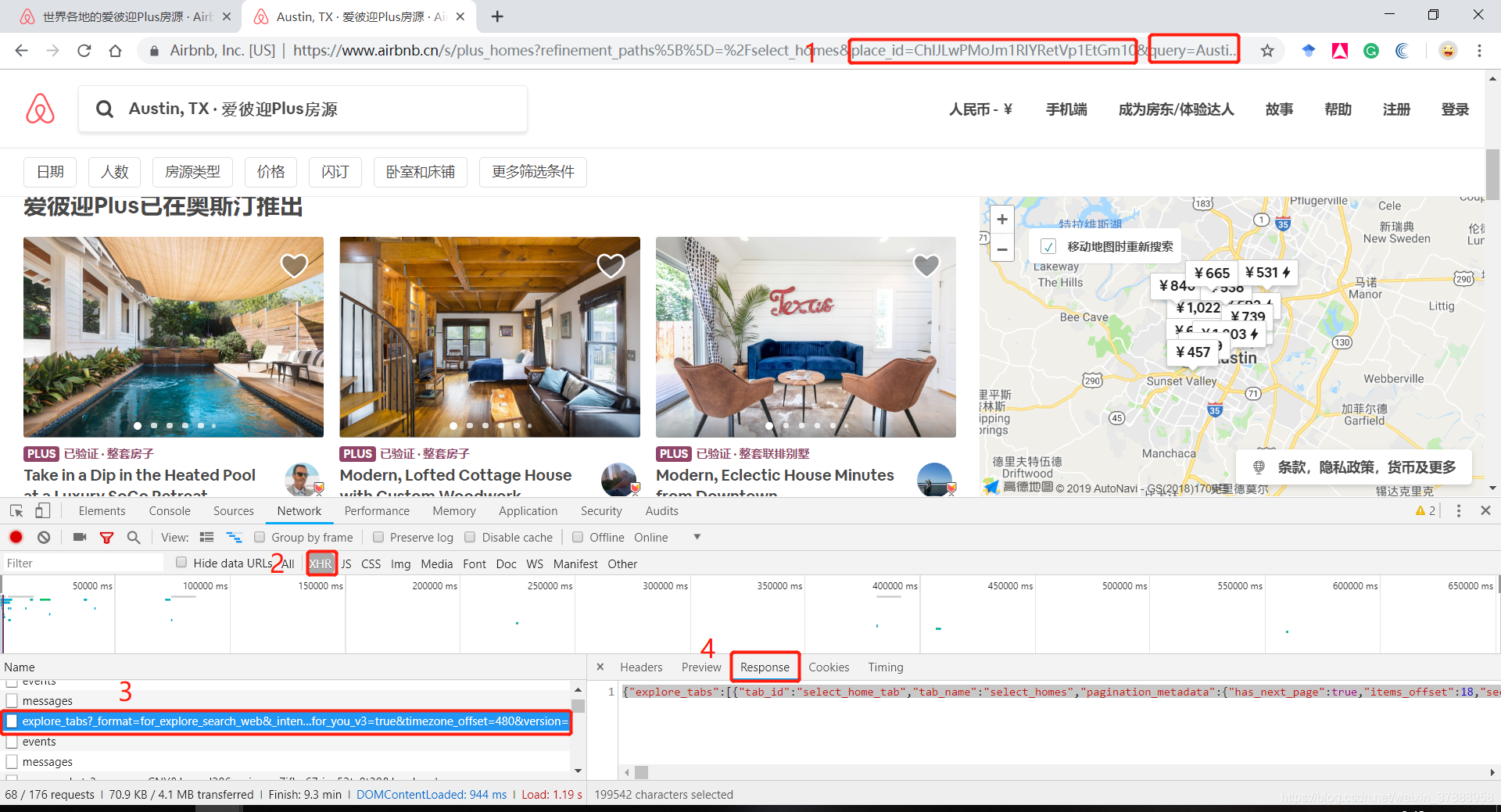Open the Console tab

[x=170, y=511]
